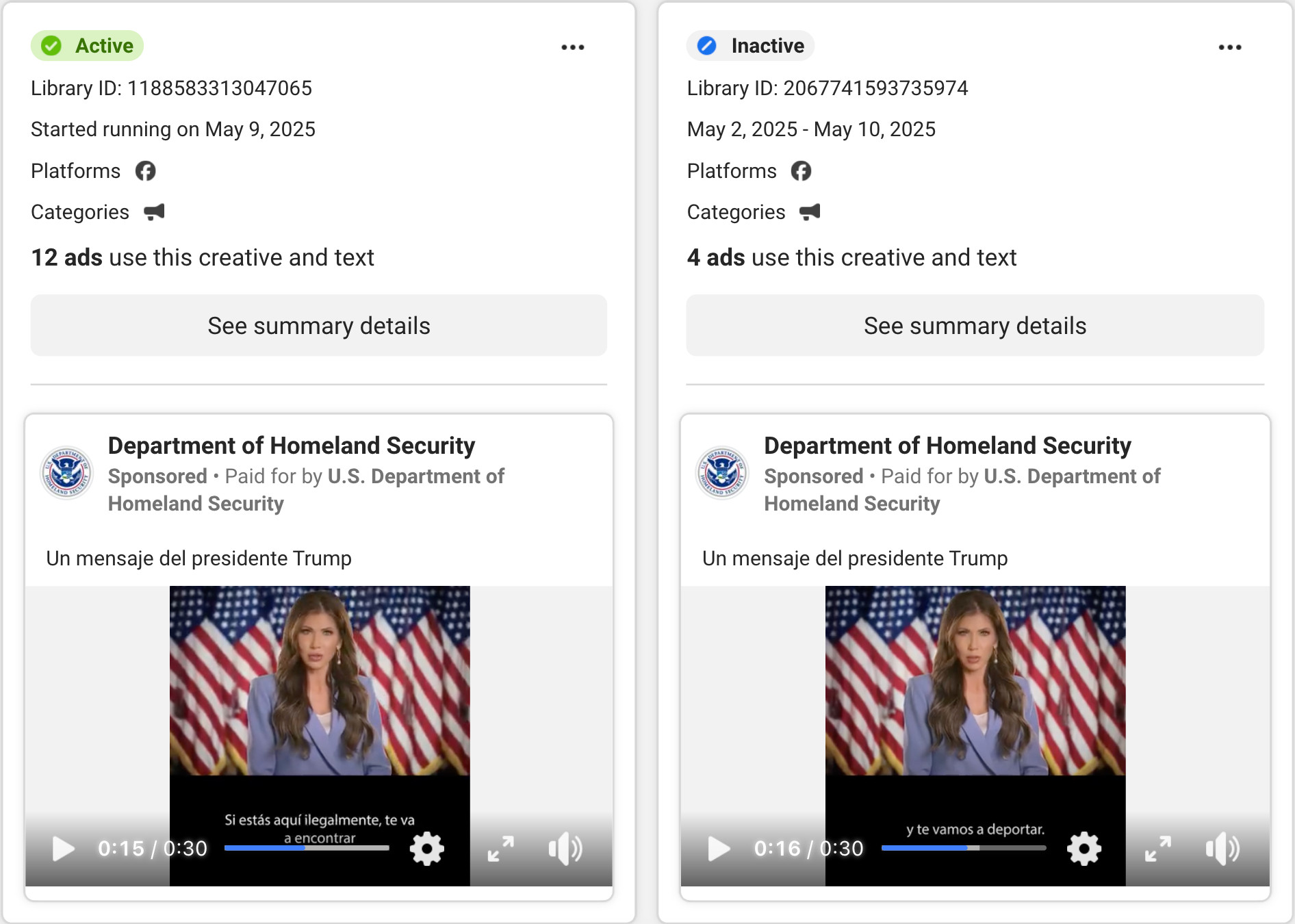The image size is (1295, 924).
Task: Click See summary details for the Inactive ad
Action: (975, 325)
